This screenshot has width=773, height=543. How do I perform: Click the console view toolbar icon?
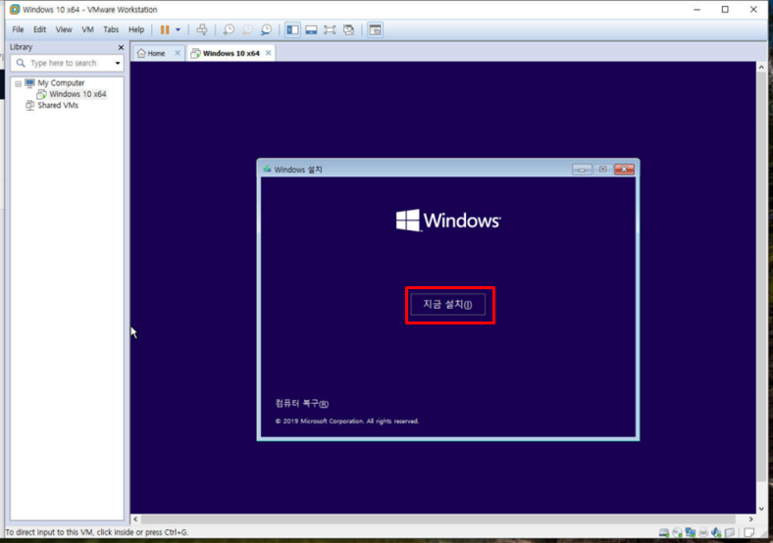click(x=375, y=30)
